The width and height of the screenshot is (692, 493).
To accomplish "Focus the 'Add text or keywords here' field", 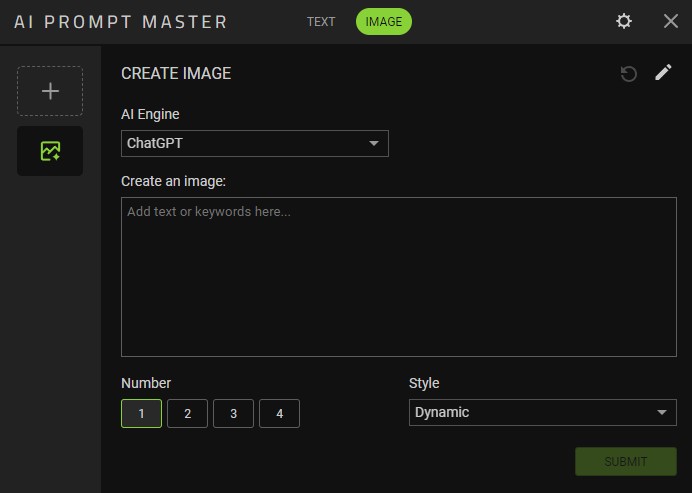I will point(399,277).
